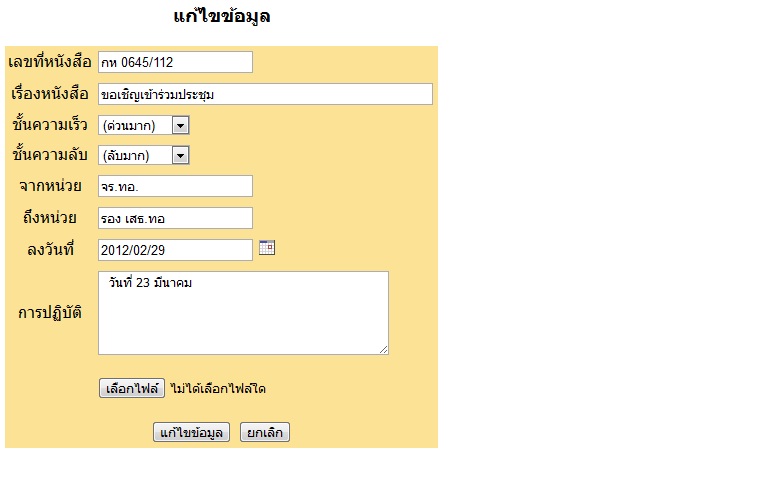Click the จากหน่วย input field
Screen dimensions: 768x480
(x=175, y=186)
